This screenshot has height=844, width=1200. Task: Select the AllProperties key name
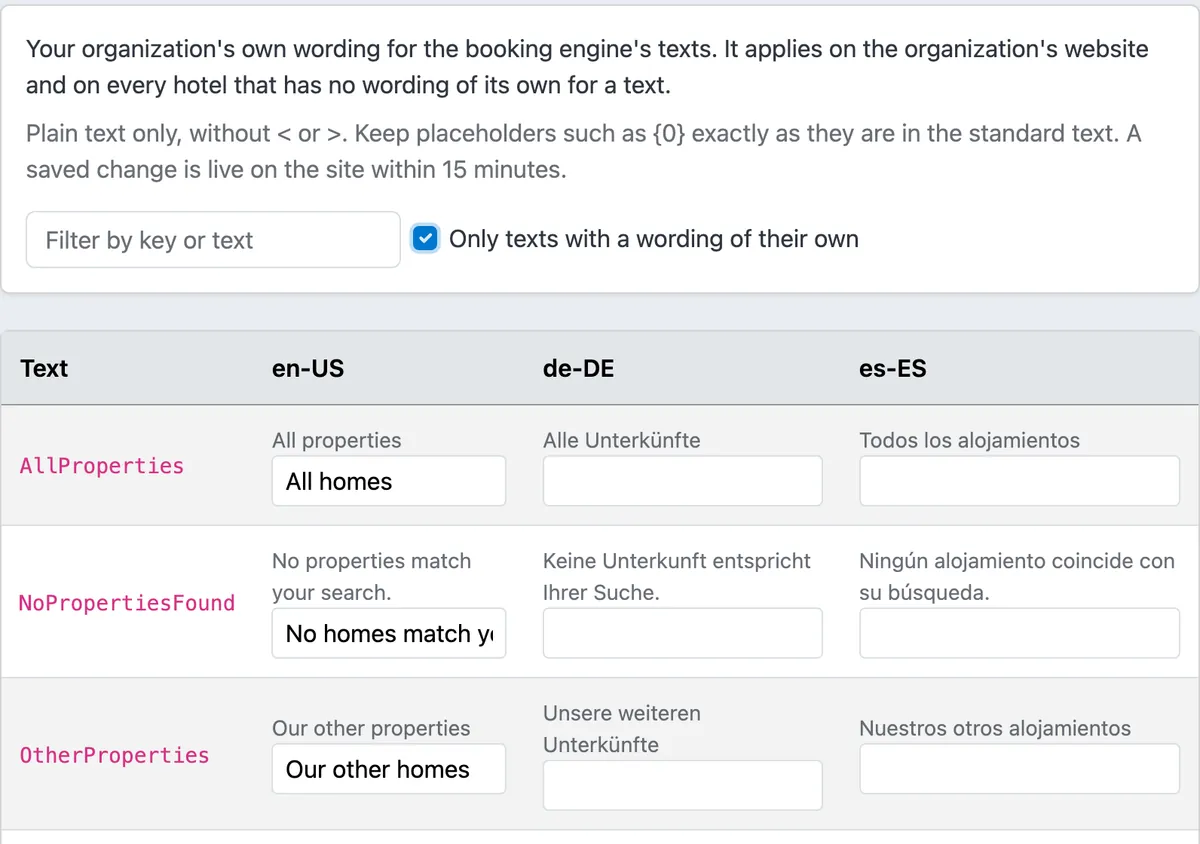(102, 466)
